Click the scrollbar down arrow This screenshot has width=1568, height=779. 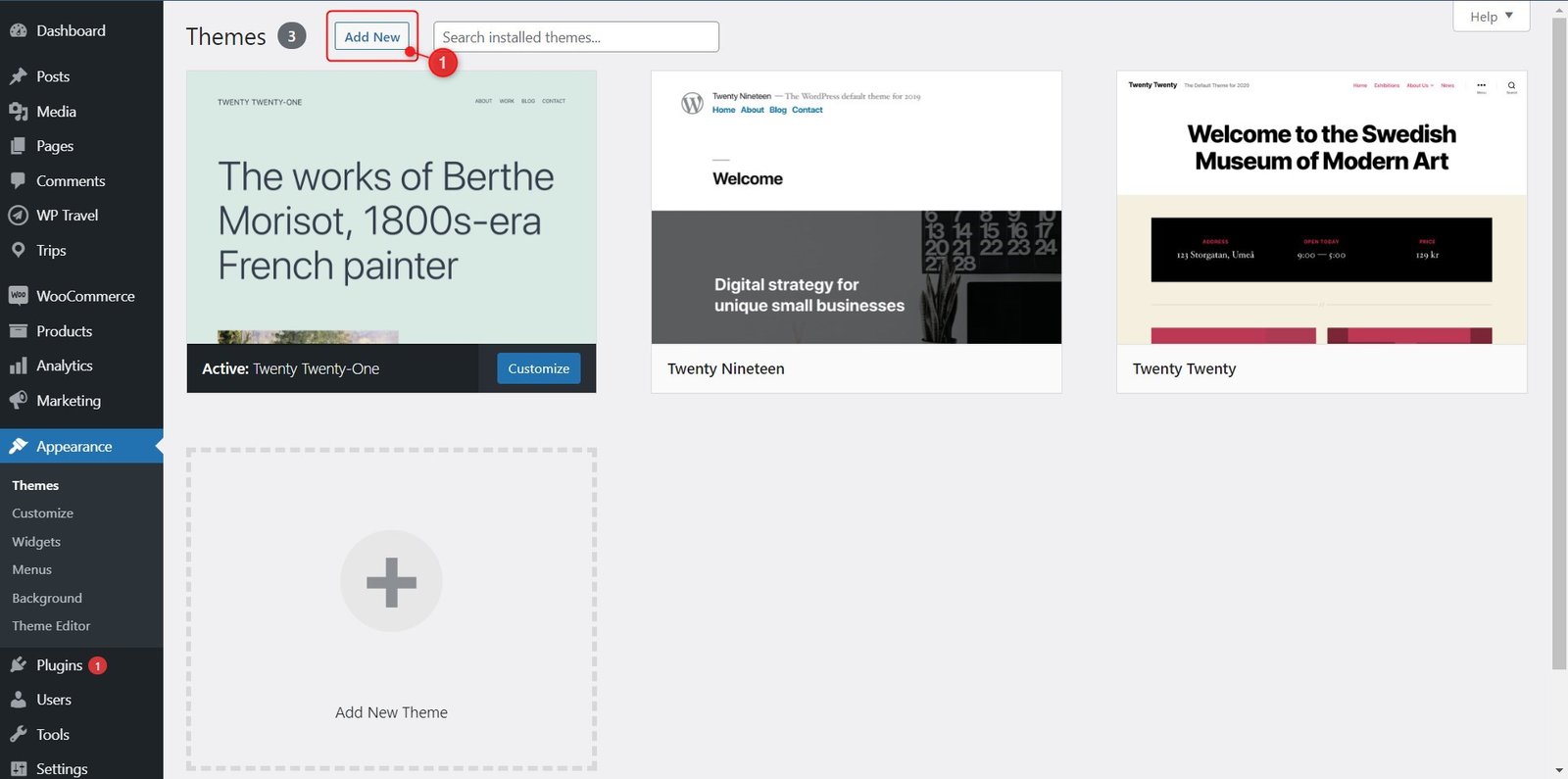click(x=1559, y=770)
